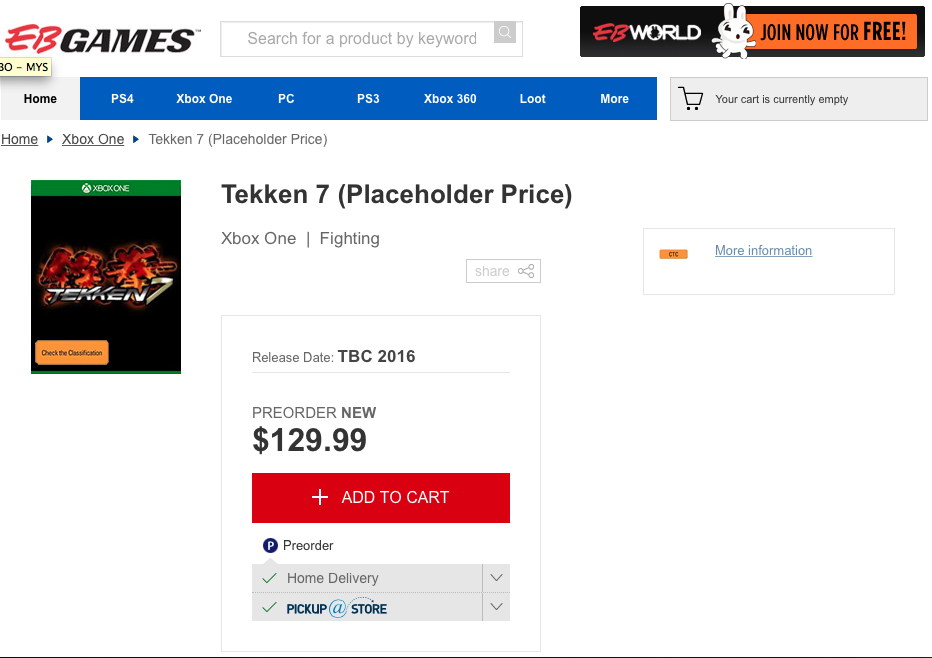The height and width of the screenshot is (658, 932).
Task: Open the More information link
Action: point(763,250)
